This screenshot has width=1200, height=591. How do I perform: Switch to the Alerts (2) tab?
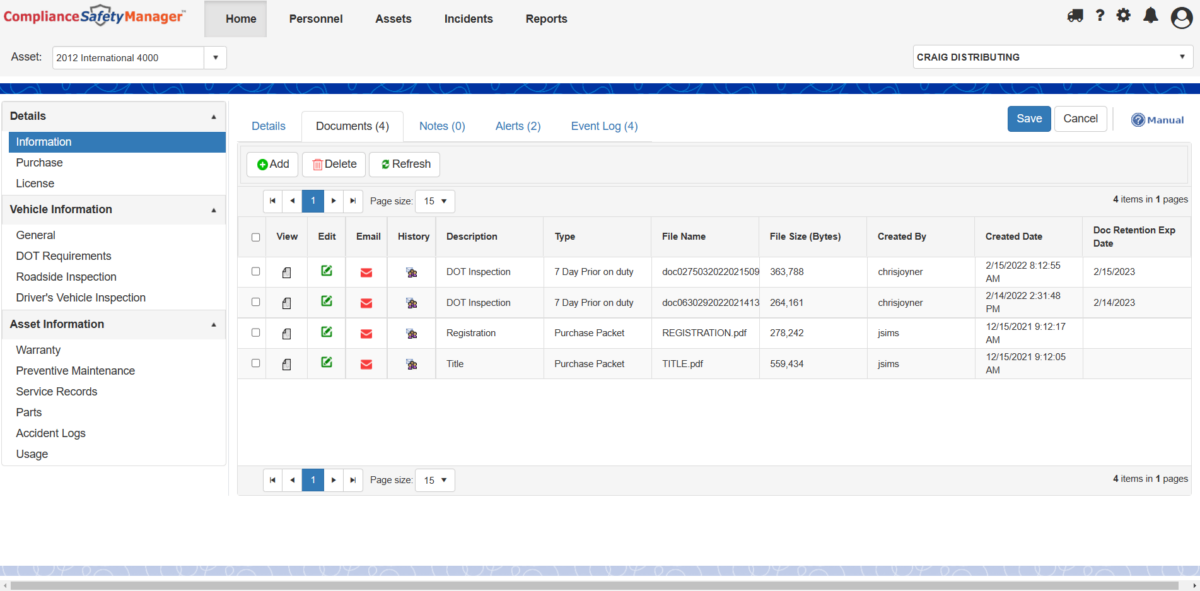click(517, 126)
